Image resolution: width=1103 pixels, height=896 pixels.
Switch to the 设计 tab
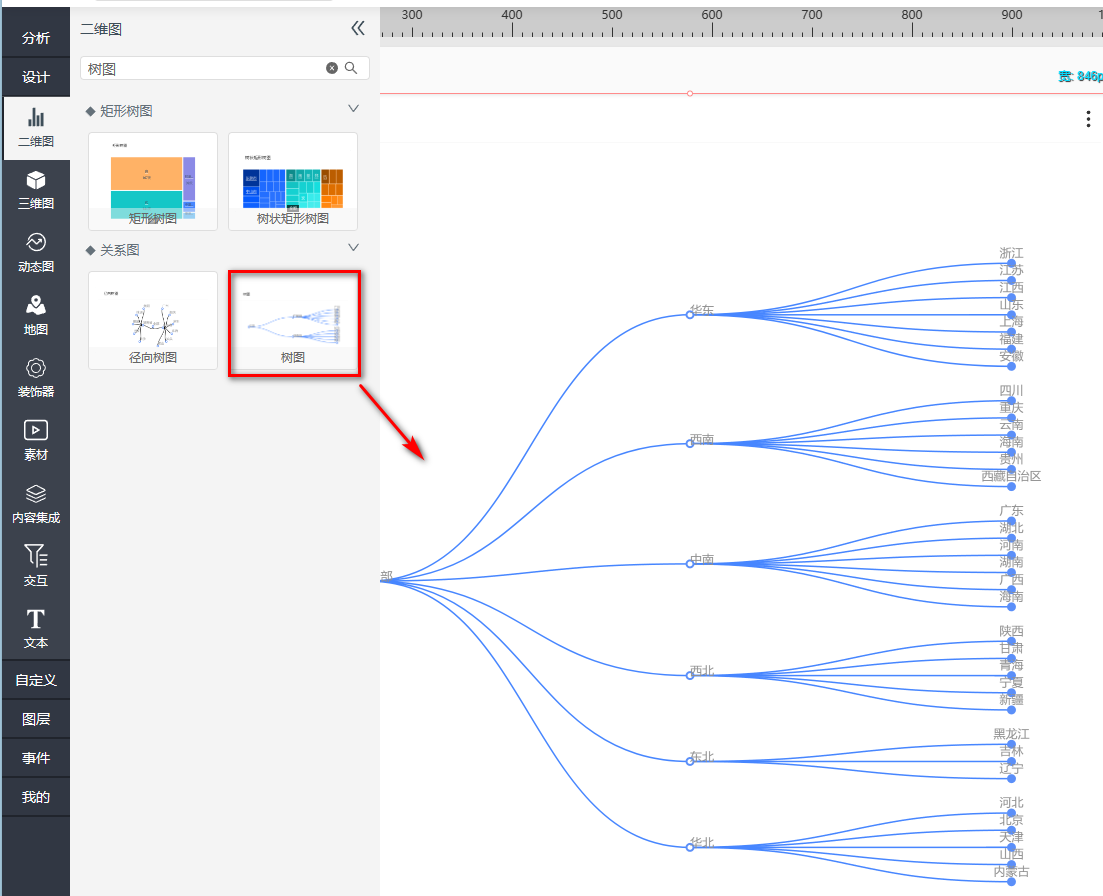tap(36, 77)
